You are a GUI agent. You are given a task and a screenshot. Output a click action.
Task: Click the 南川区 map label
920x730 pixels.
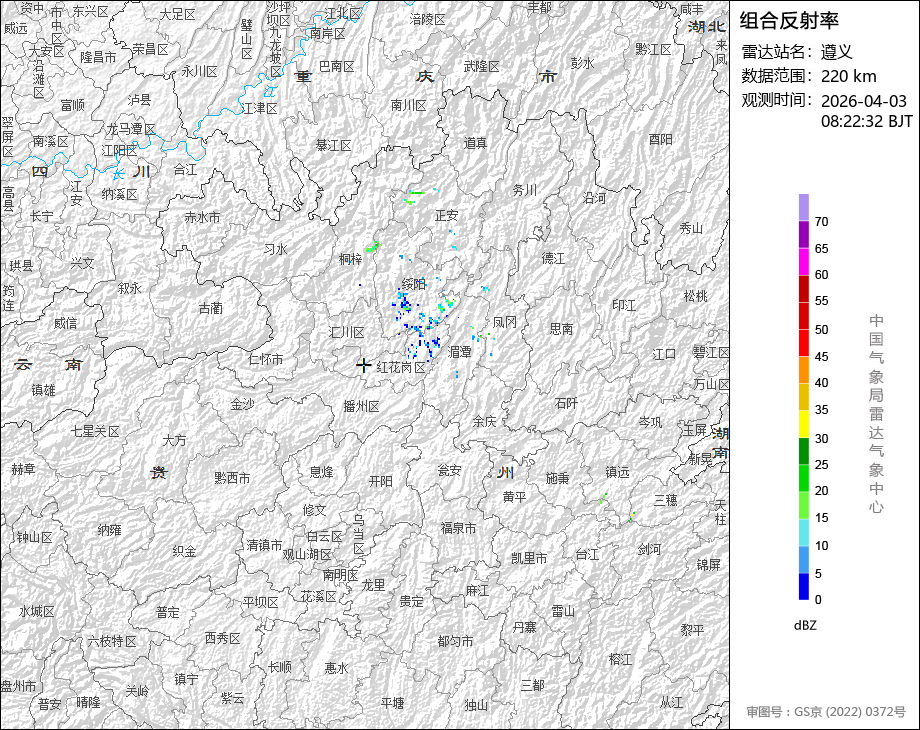(408, 105)
